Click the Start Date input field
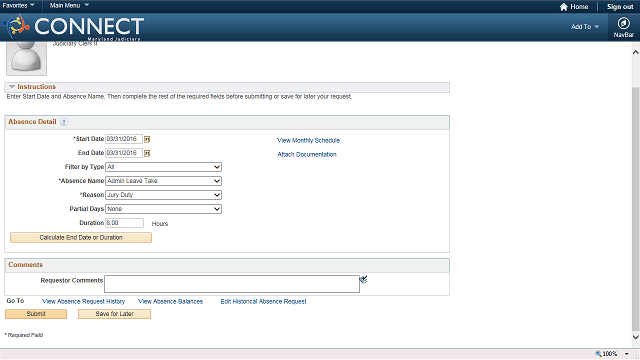This screenshot has height=360, width=640. (x=124, y=139)
